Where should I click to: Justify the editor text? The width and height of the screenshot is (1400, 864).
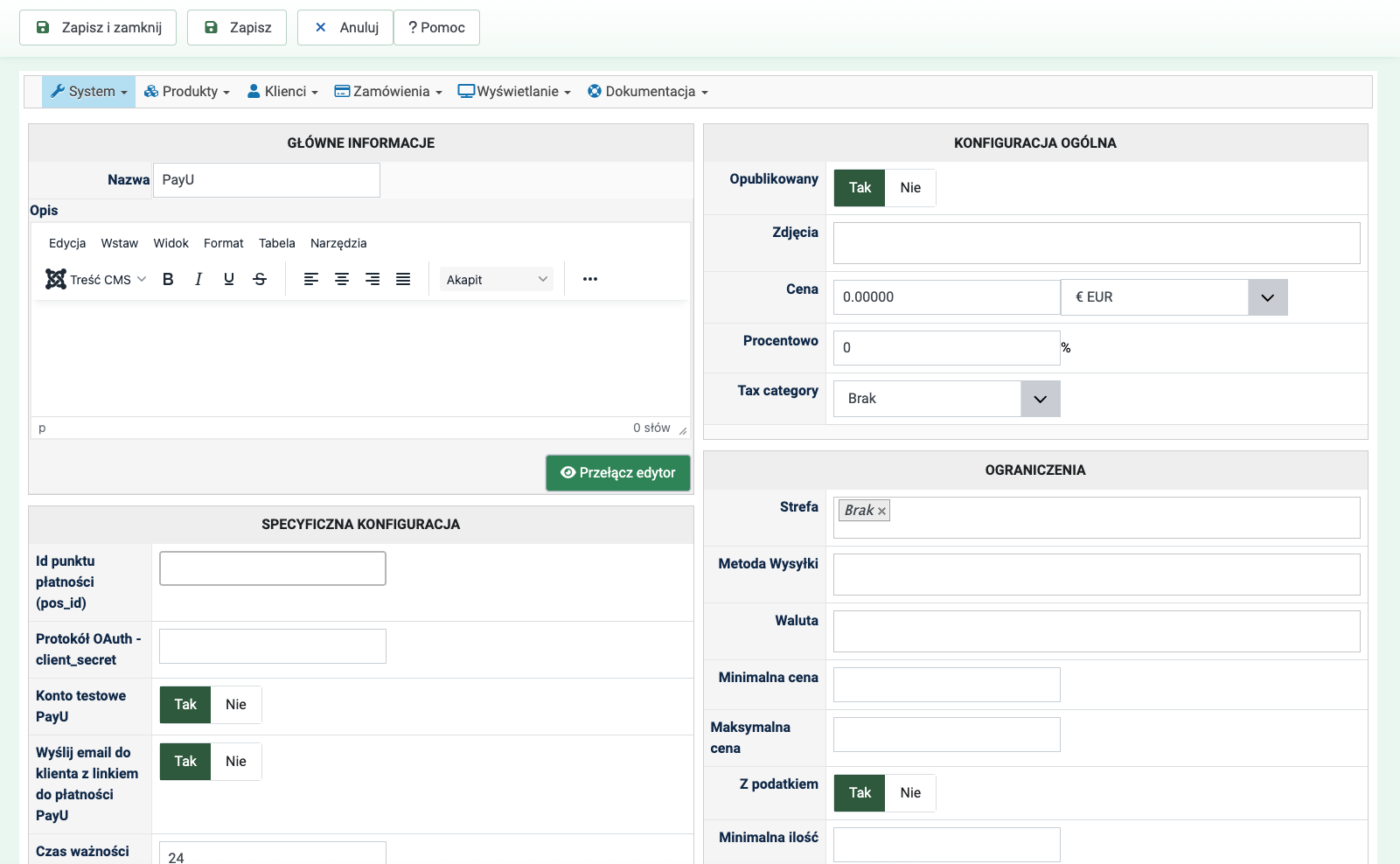click(x=403, y=279)
